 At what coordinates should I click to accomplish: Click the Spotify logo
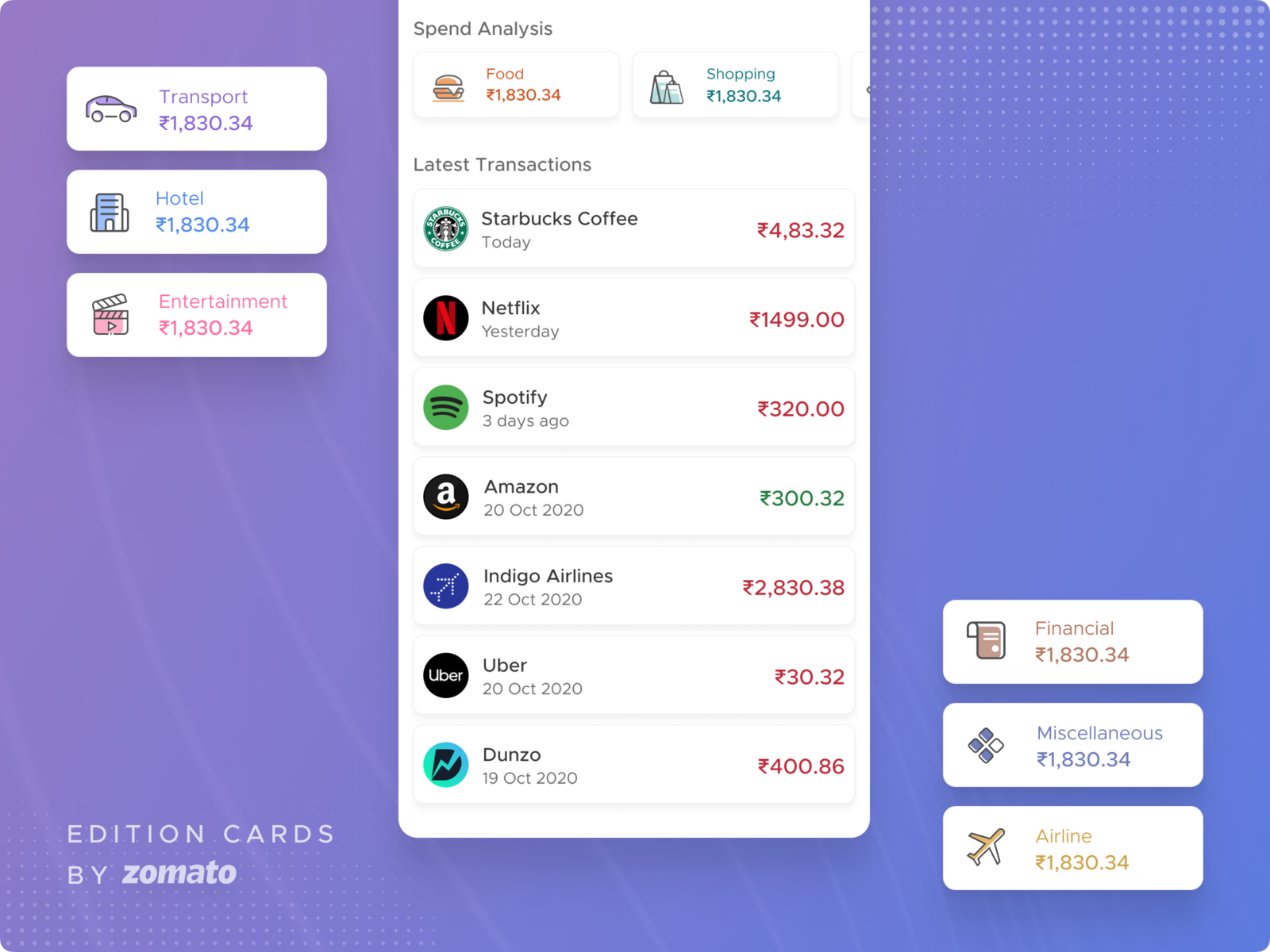446,408
